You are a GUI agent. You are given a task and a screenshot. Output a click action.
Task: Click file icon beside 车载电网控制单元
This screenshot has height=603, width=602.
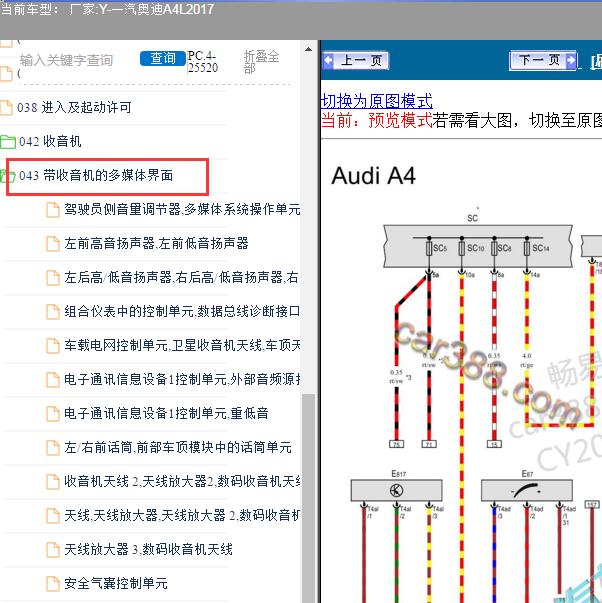pyautogui.click(x=53, y=345)
